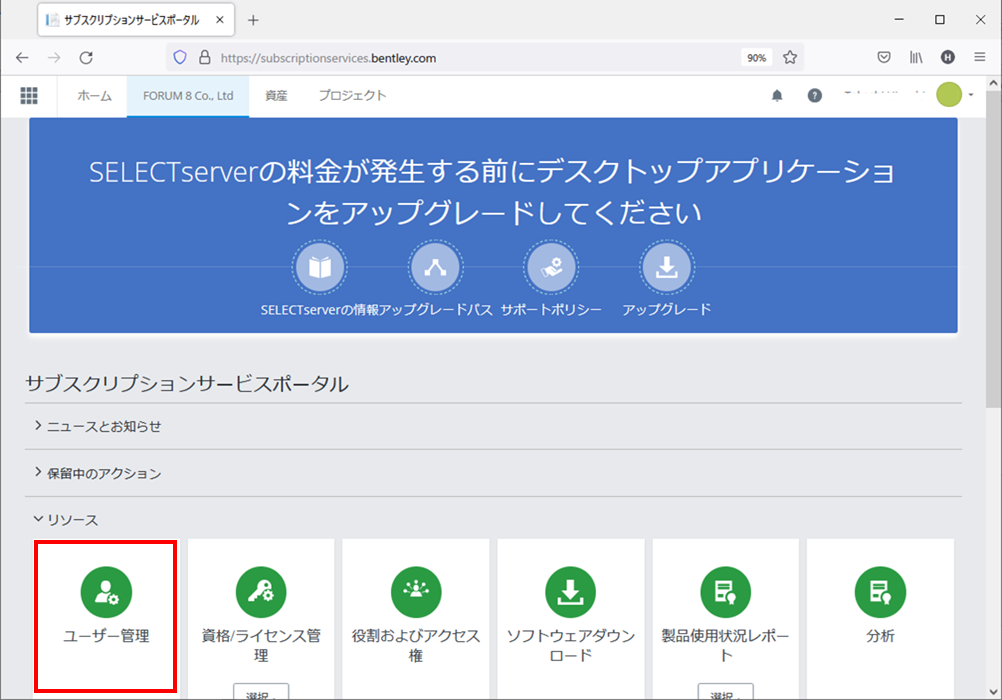The width and height of the screenshot is (1002, 700).
Task: Click 役割およびアクセス権 tile label
Action: [416, 646]
